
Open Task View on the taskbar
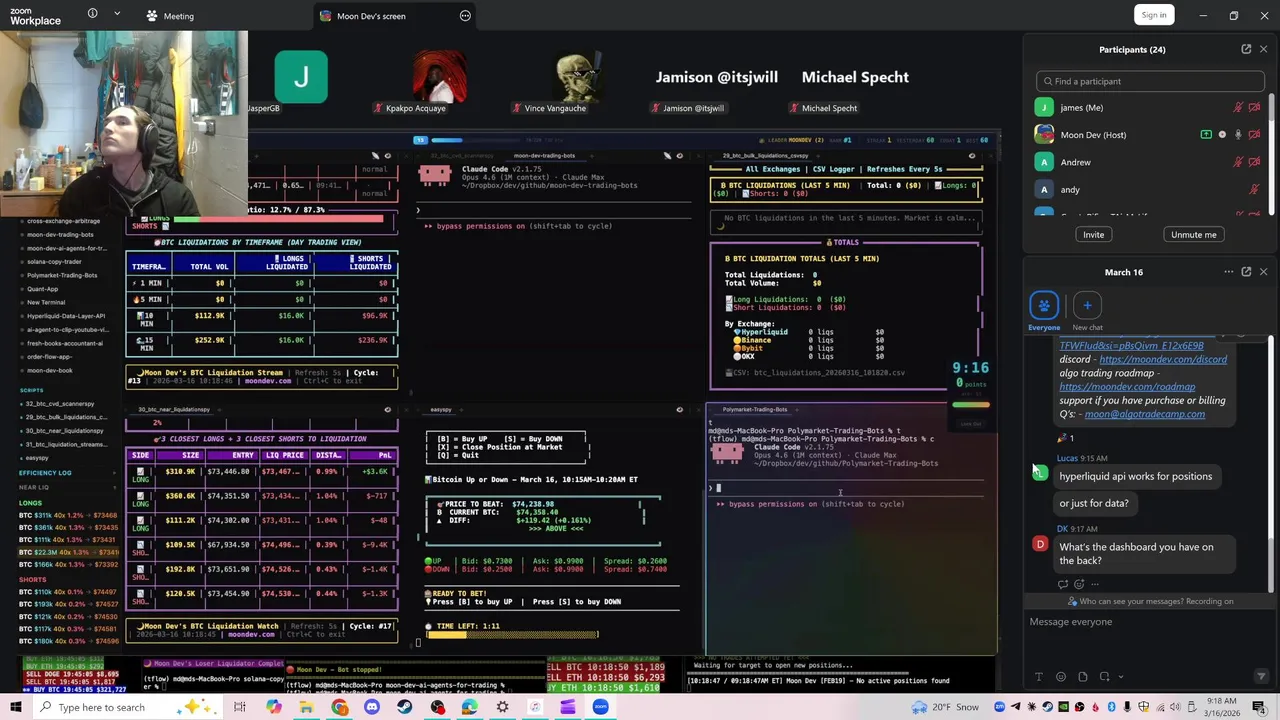pos(240,707)
